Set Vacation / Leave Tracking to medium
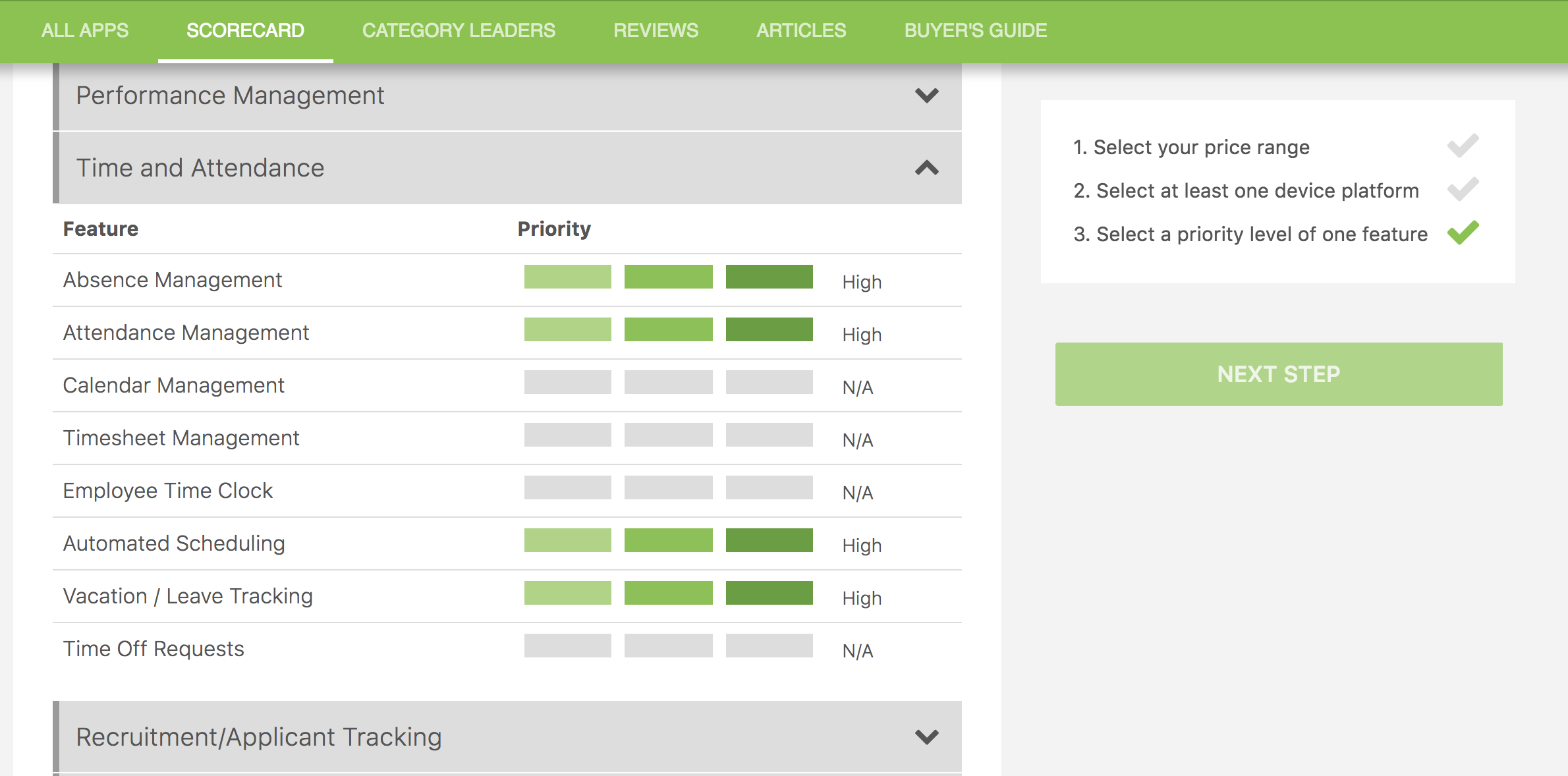This screenshot has width=1568, height=776. pyautogui.click(x=668, y=593)
